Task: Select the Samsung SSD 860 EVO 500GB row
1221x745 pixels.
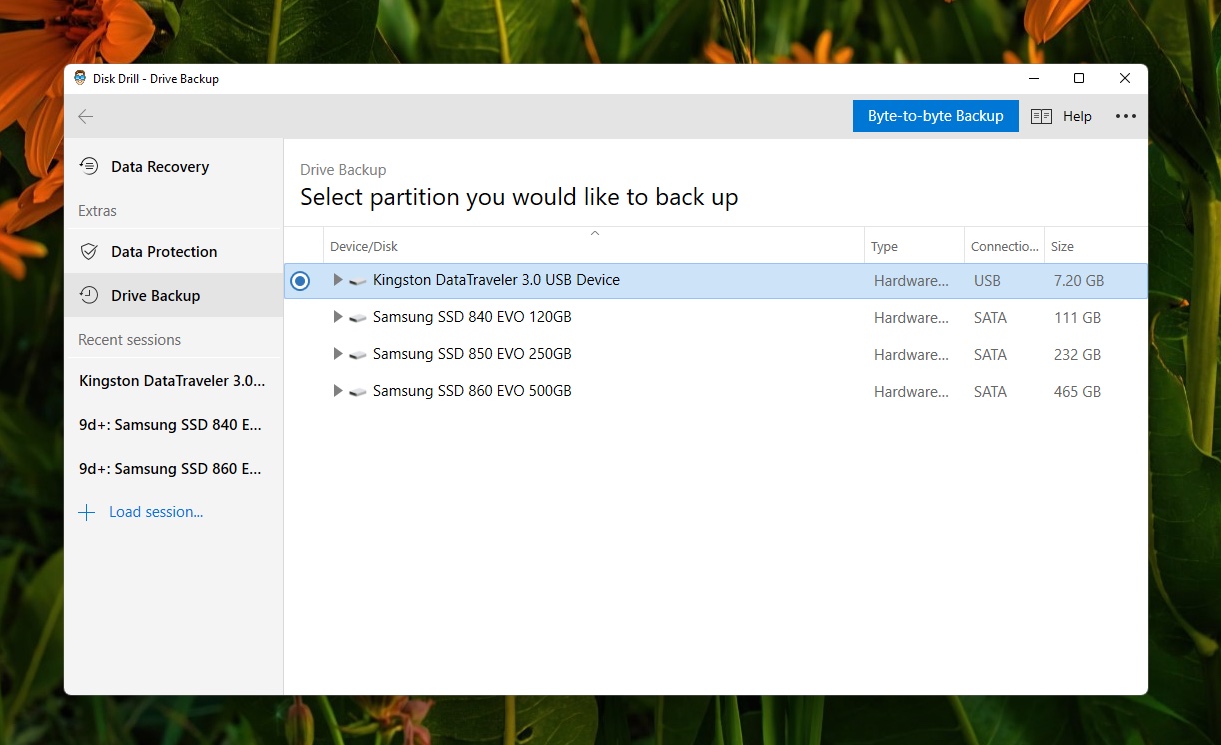Action: point(716,392)
